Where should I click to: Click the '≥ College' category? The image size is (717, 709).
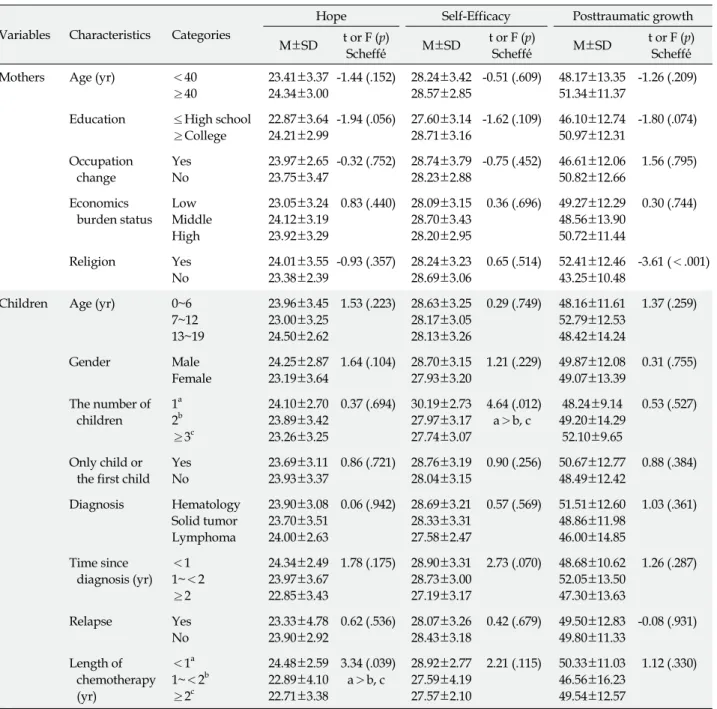coord(199,136)
